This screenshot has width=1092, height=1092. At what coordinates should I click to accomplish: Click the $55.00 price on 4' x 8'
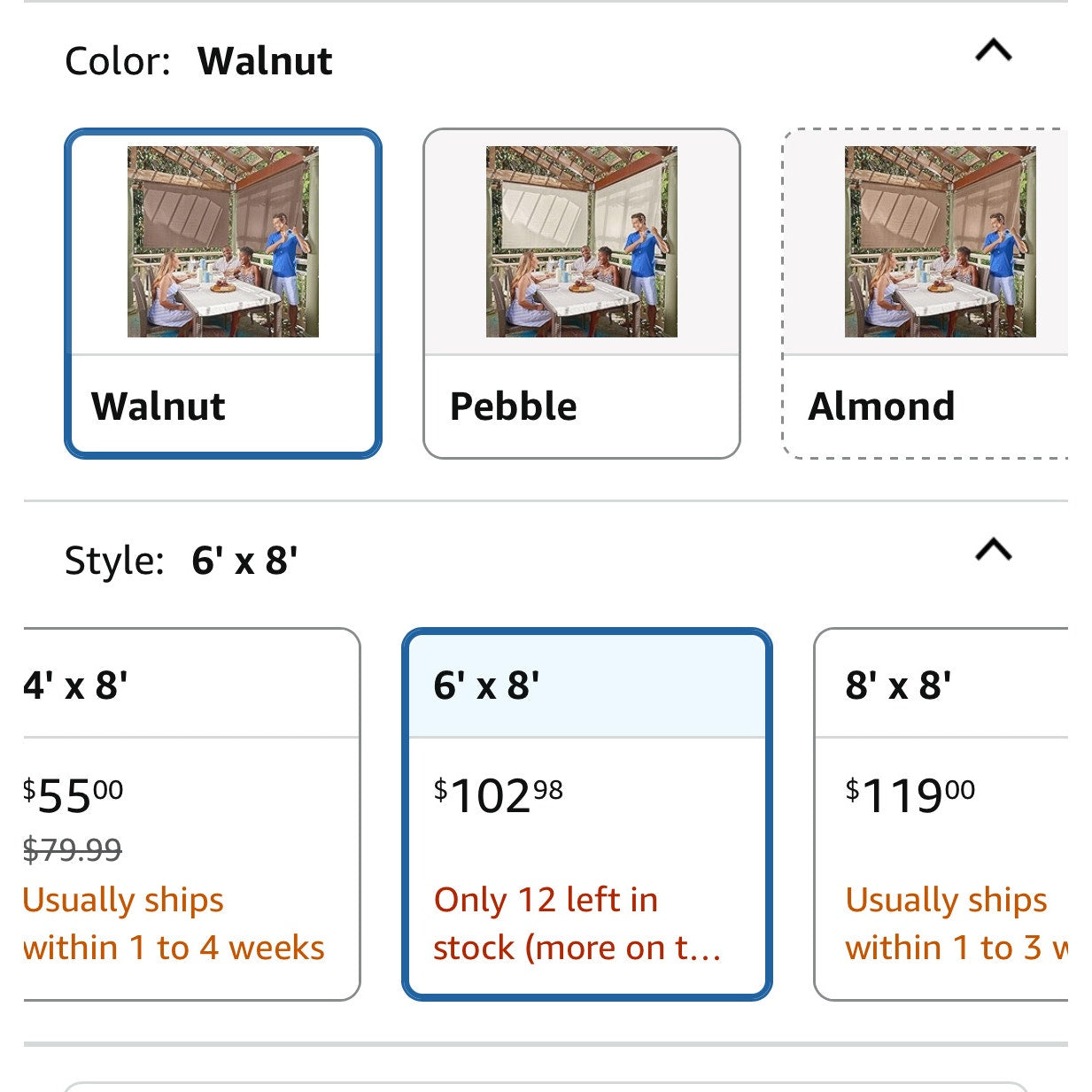[x=74, y=795]
